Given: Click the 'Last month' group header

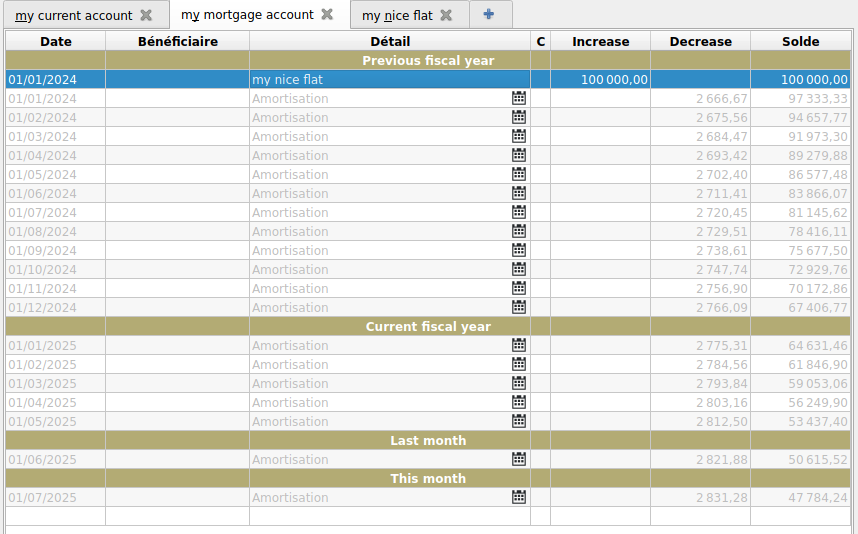Looking at the screenshot, I should click(428, 440).
